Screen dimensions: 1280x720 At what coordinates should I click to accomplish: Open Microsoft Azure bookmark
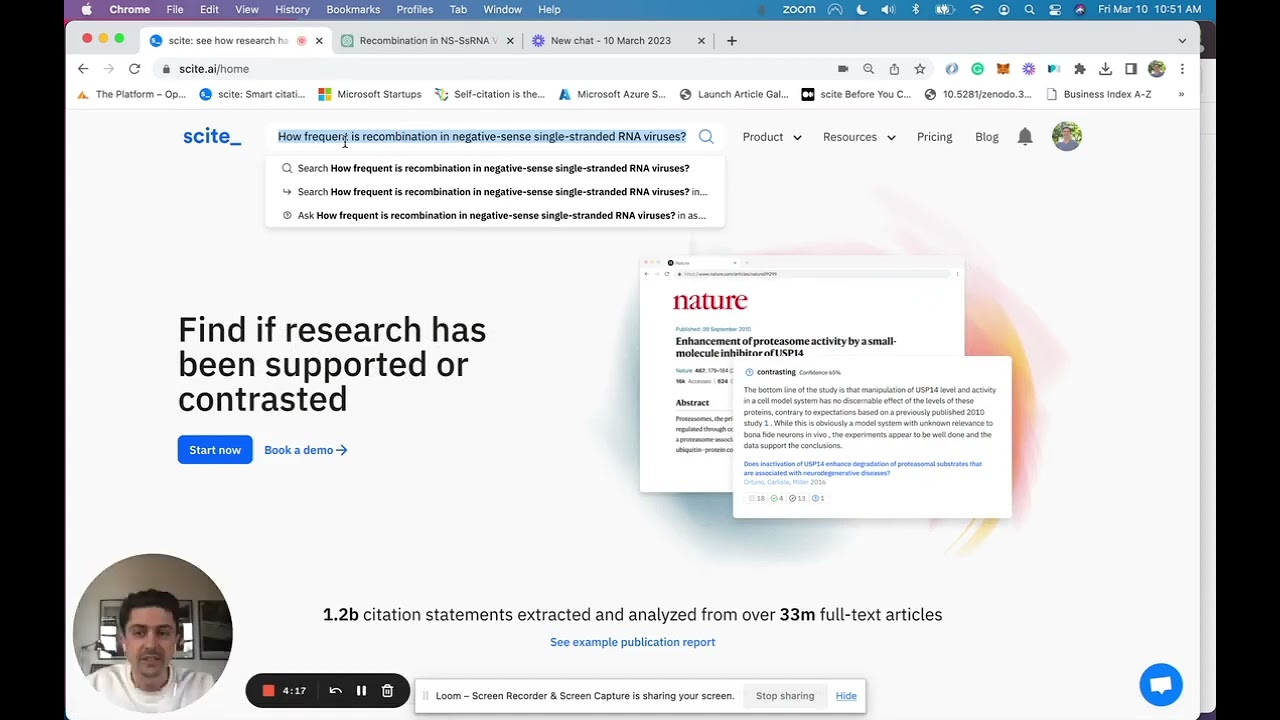coord(612,94)
